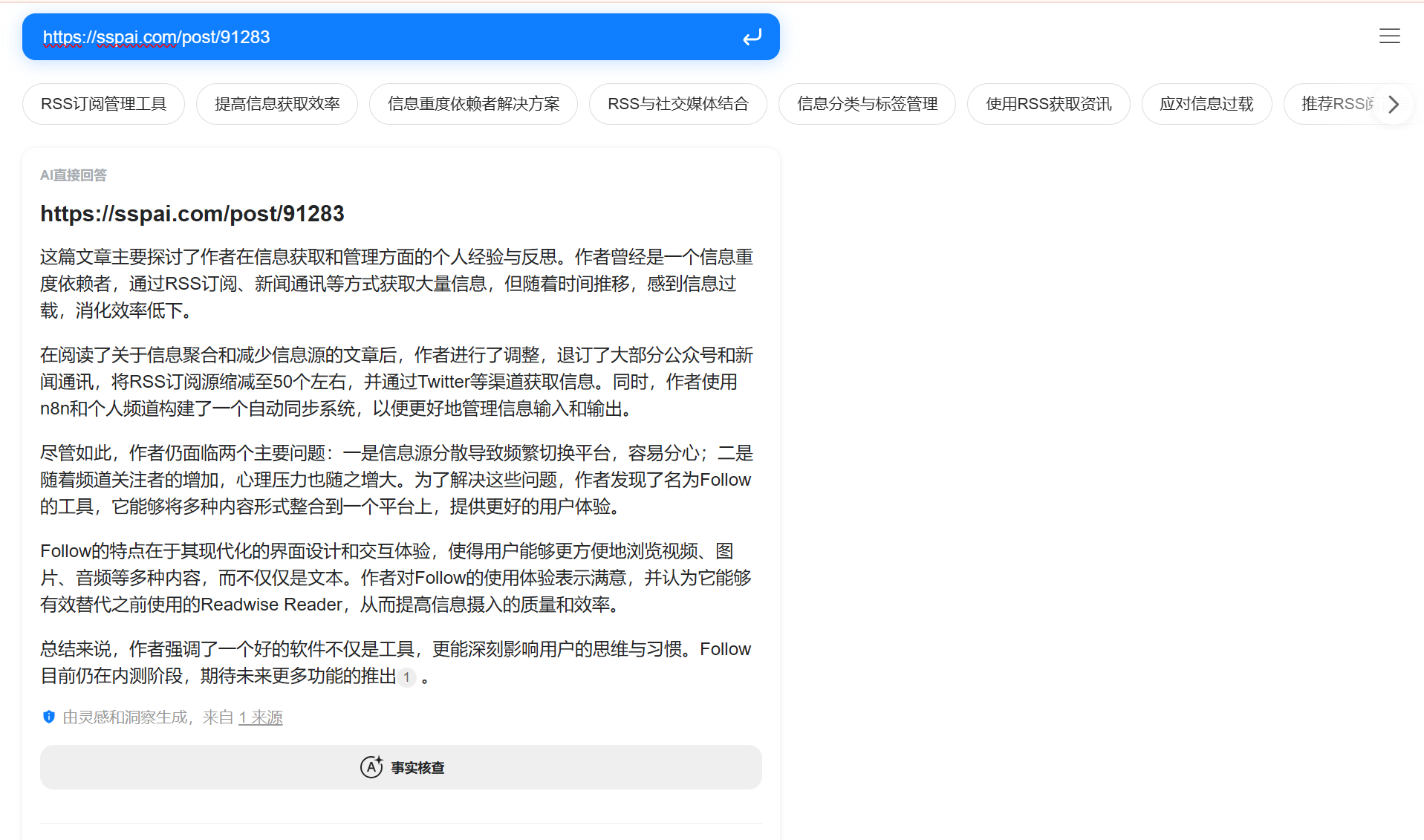Select the RSS订阅管理工具 topic chip

click(103, 104)
